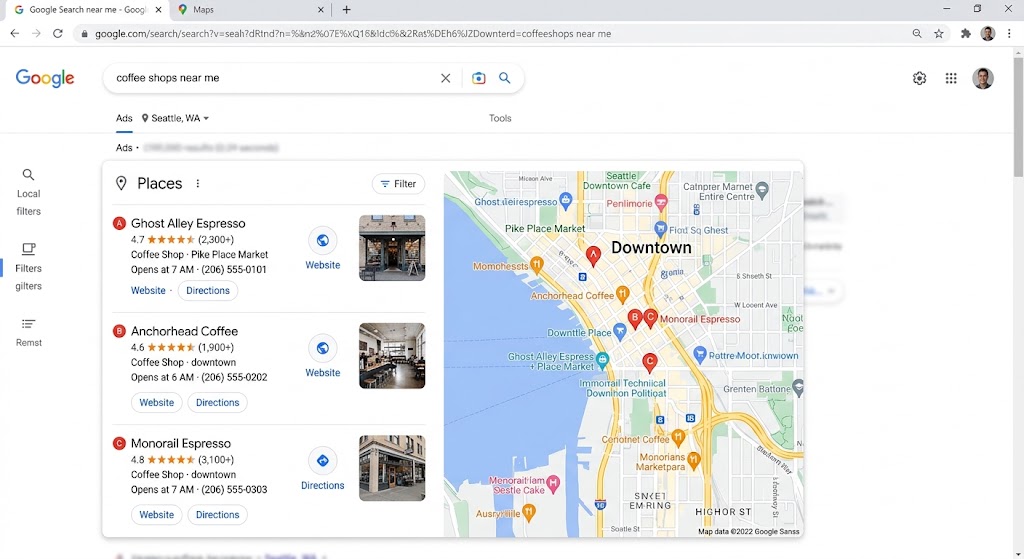Open the Filters coffee cup sidebar item

[x=28, y=267]
